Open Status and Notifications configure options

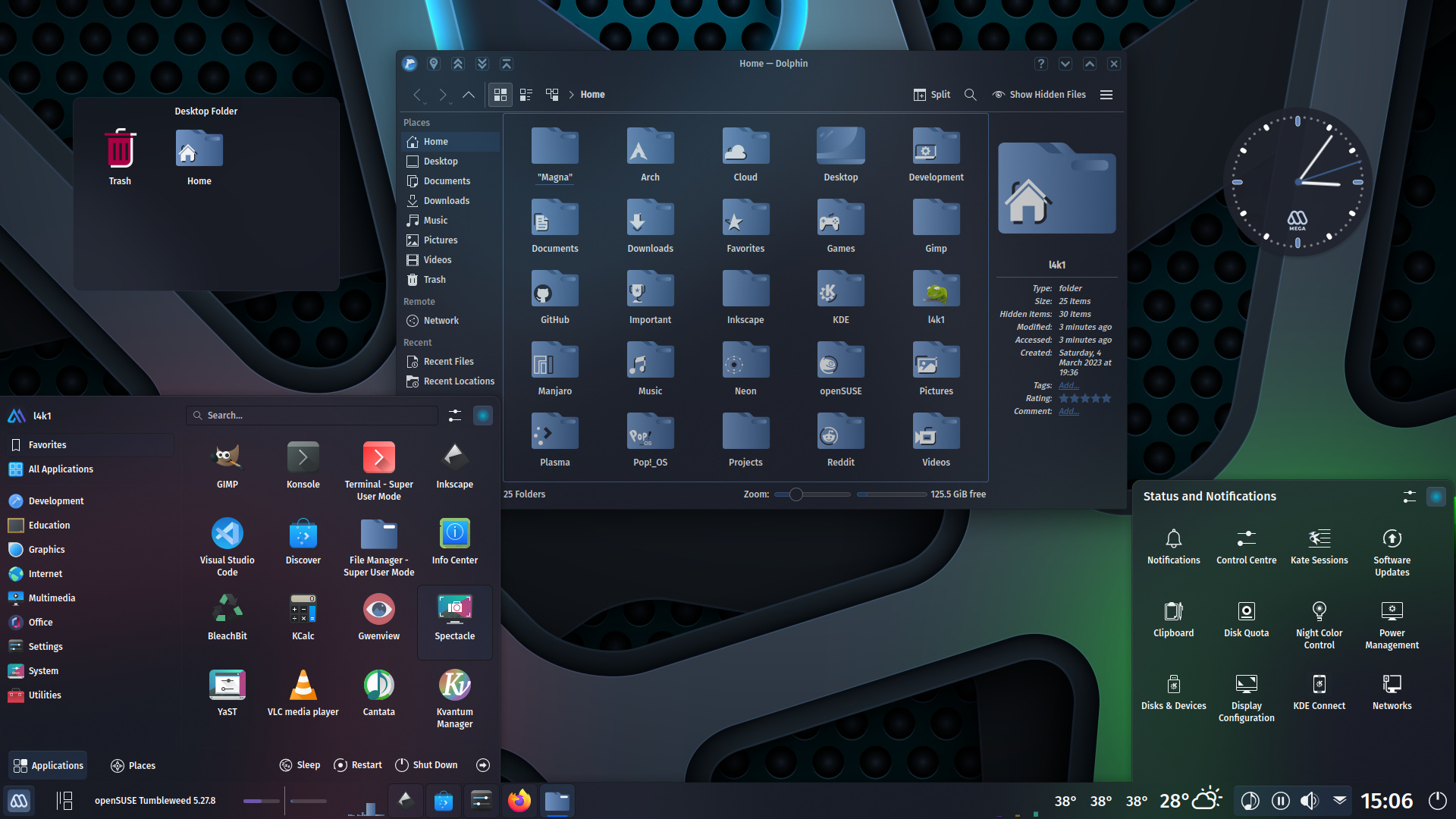click(x=1409, y=497)
